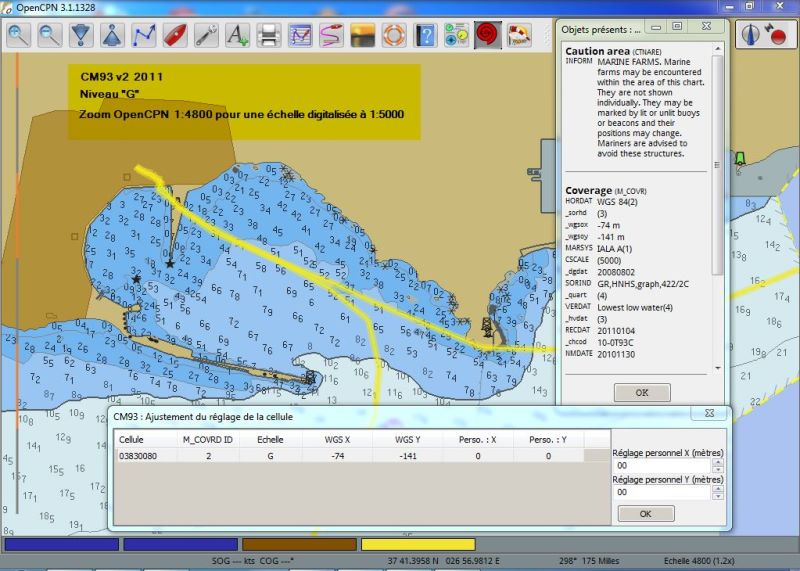Click the object list scrollbar down arrow
The width and height of the screenshot is (800, 571).
[718, 368]
